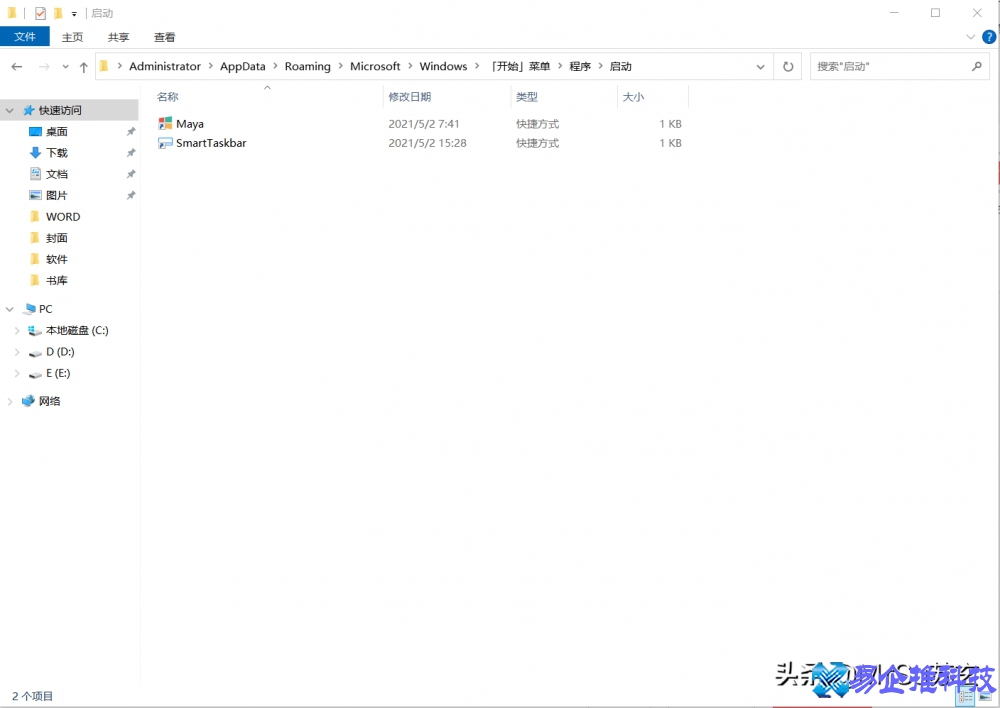Expand the 本地磁盘 (C:) tree node

[x=17, y=331]
